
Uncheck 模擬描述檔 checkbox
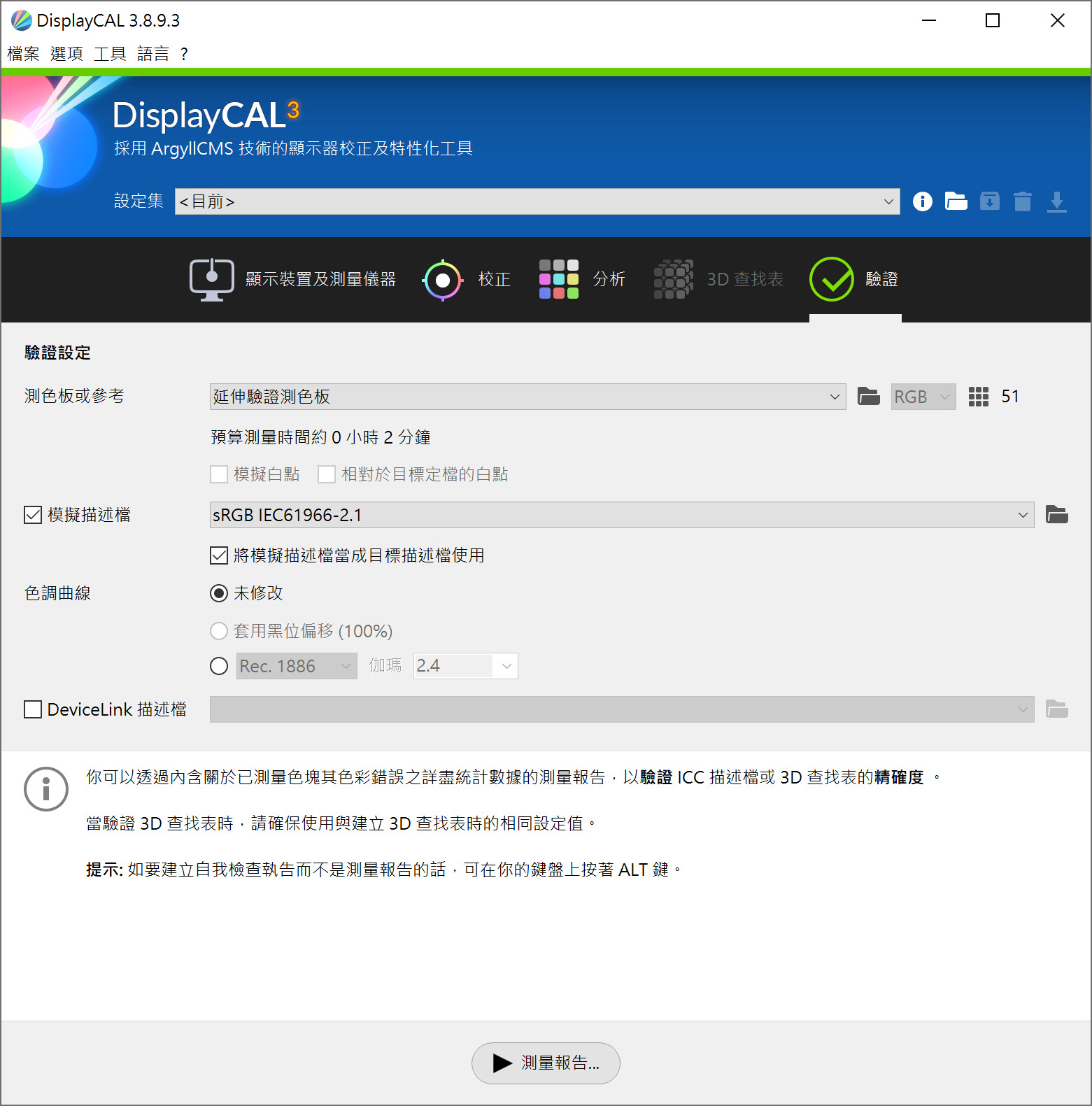click(x=33, y=515)
